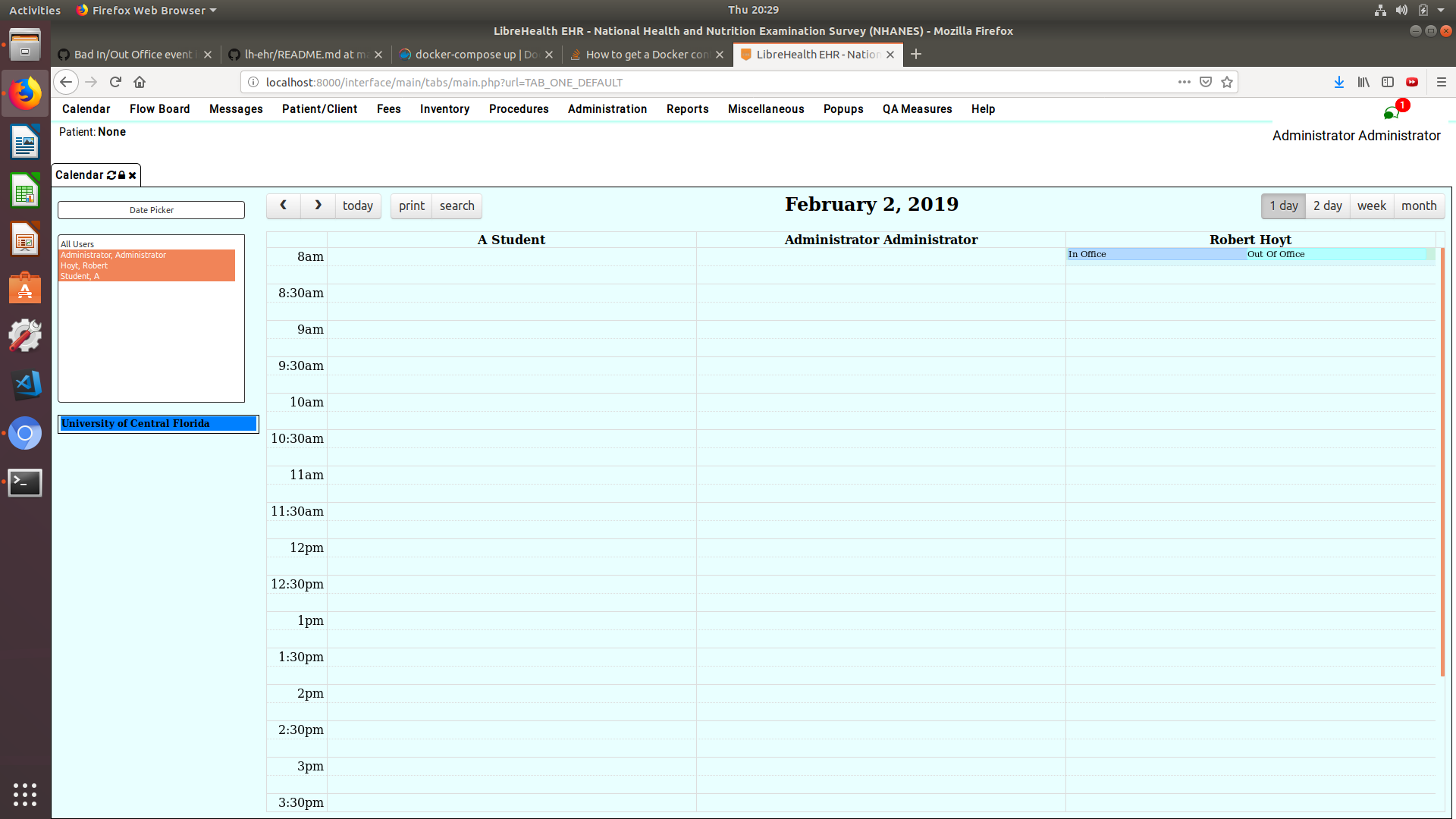The height and width of the screenshot is (819, 1456).
Task: Switch calendar to 2 day view
Action: (1327, 206)
